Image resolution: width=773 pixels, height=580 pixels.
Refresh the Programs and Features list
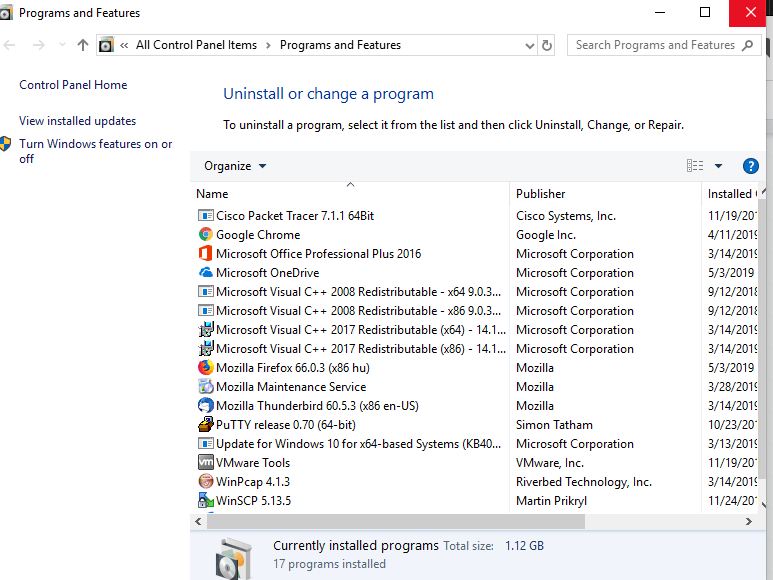[x=547, y=45]
